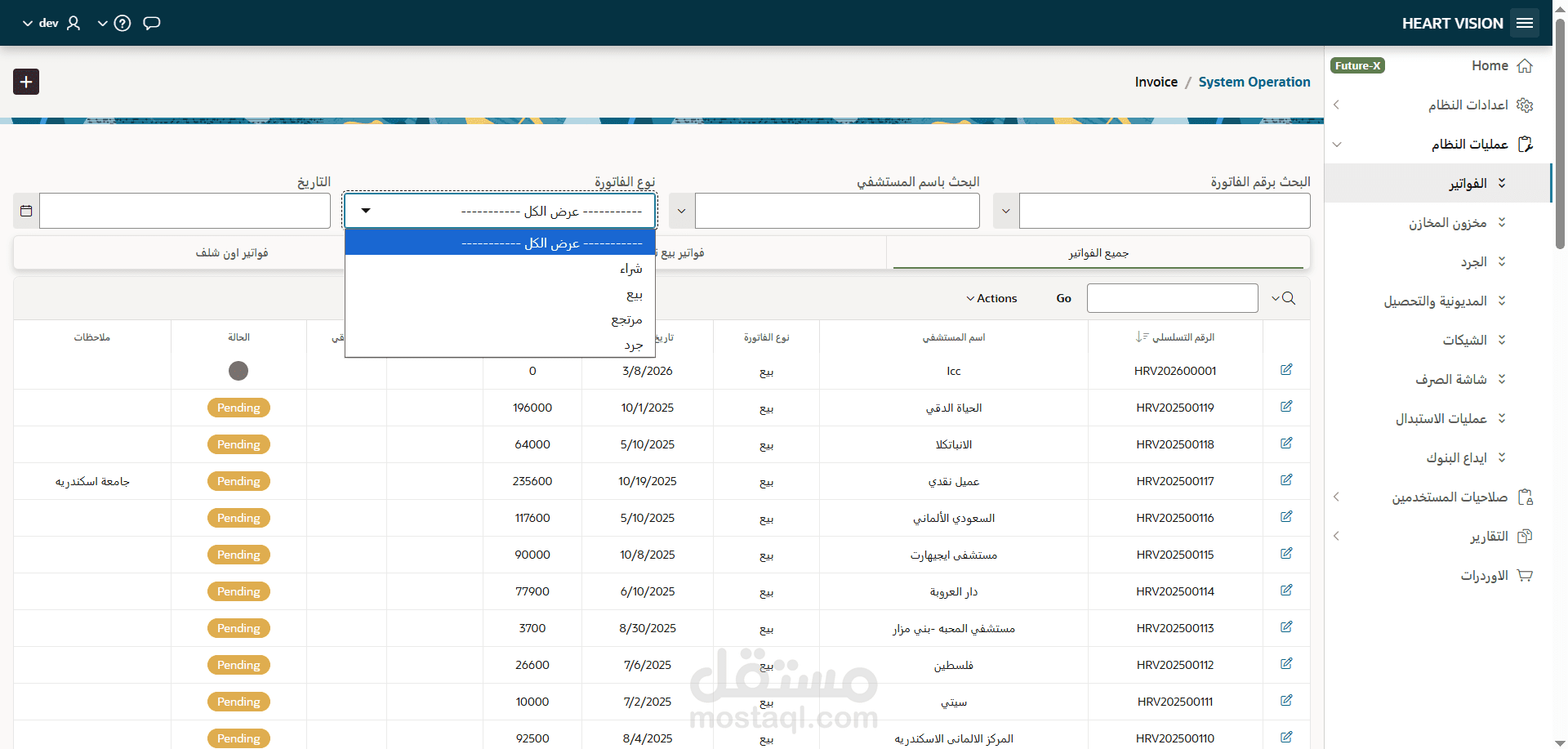The image size is (1568, 749).
Task: Expand الجرد submenu
Action: (1502, 261)
